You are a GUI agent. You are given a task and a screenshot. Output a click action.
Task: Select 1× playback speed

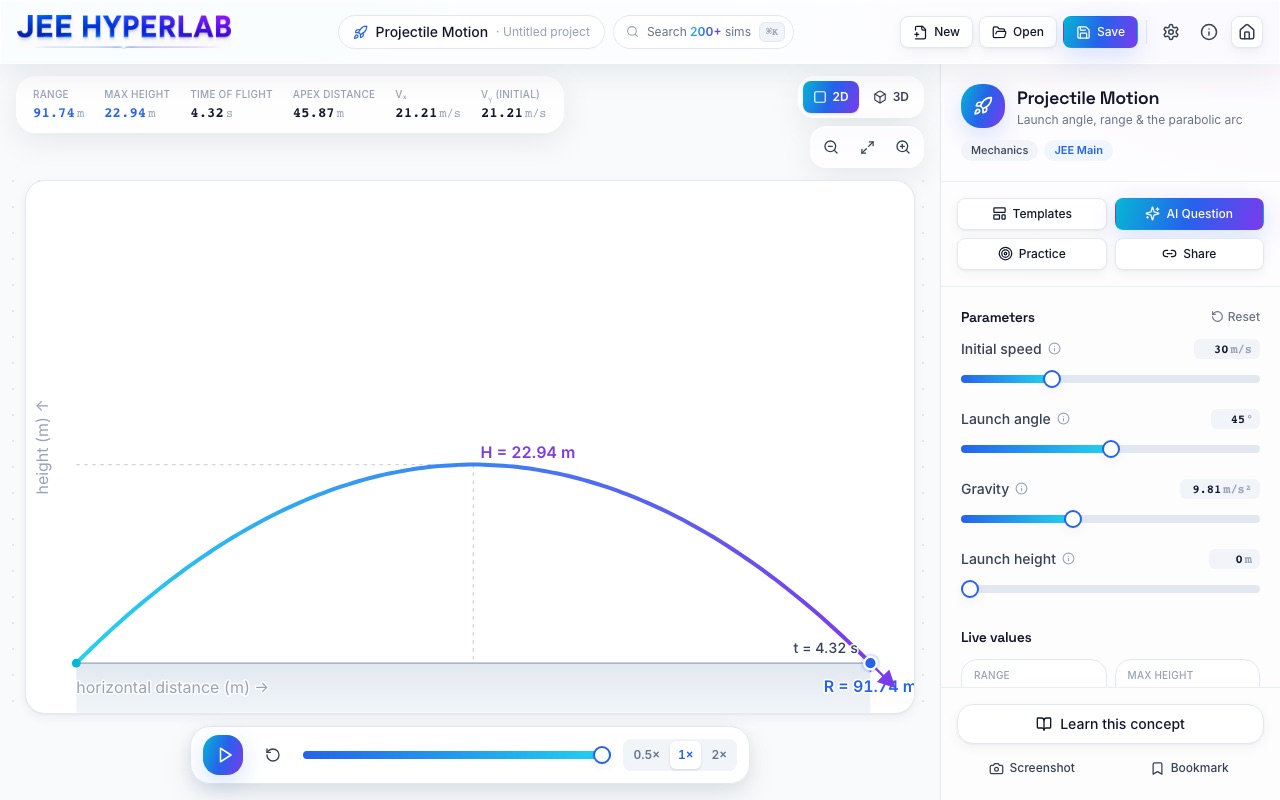(x=686, y=755)
